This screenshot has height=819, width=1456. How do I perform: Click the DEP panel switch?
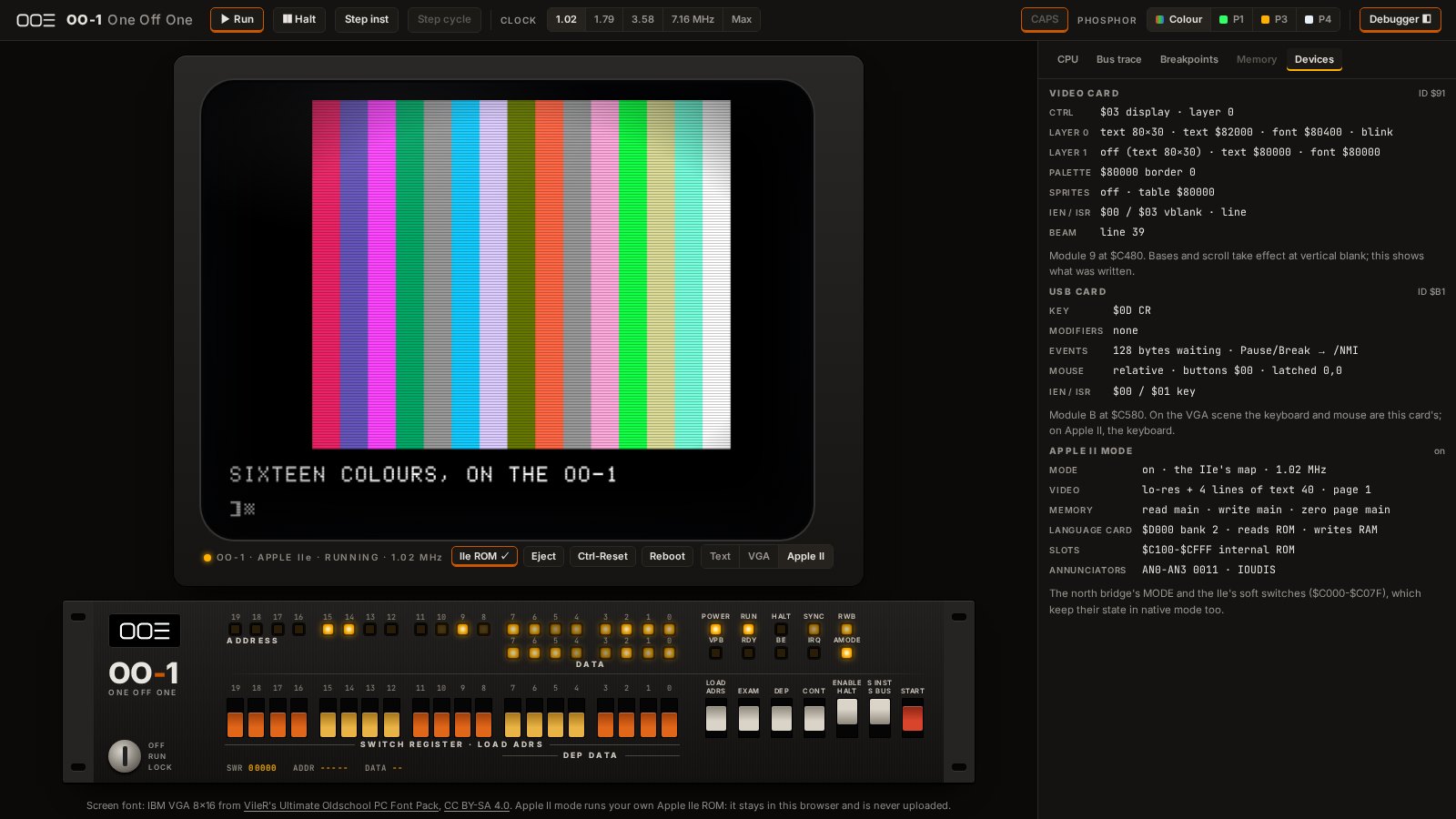coord(782,718)
